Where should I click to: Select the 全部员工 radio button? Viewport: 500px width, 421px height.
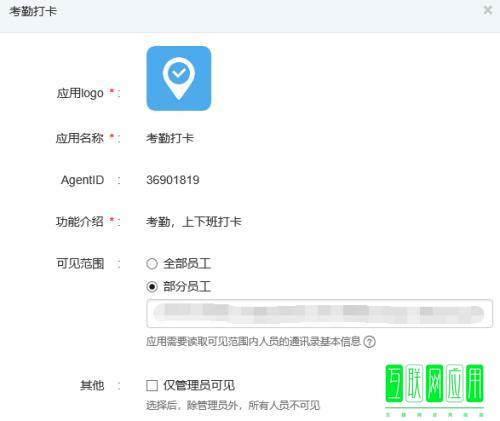coord(152,264)
